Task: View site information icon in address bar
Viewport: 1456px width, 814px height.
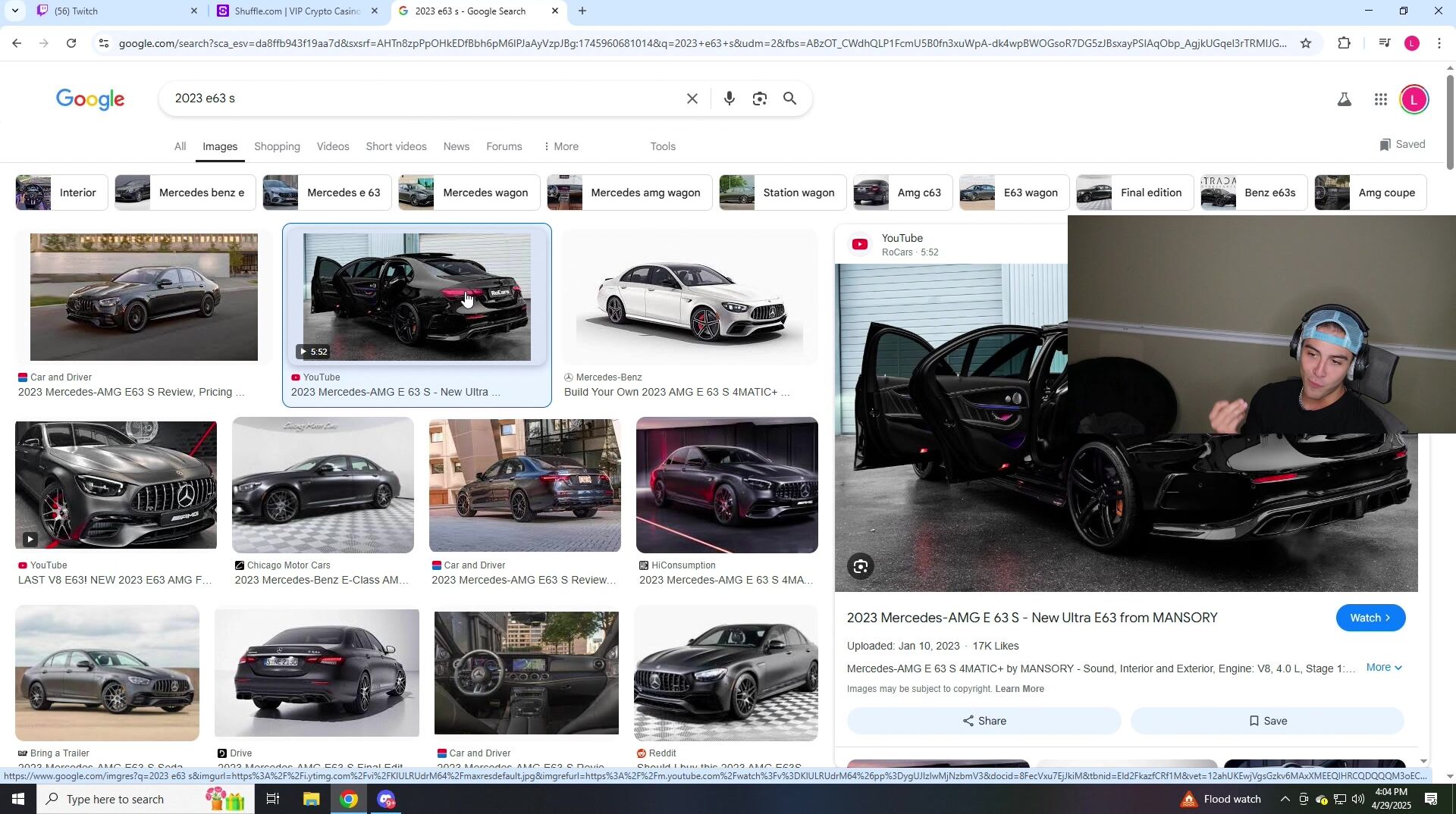Action: pos(104,43)
